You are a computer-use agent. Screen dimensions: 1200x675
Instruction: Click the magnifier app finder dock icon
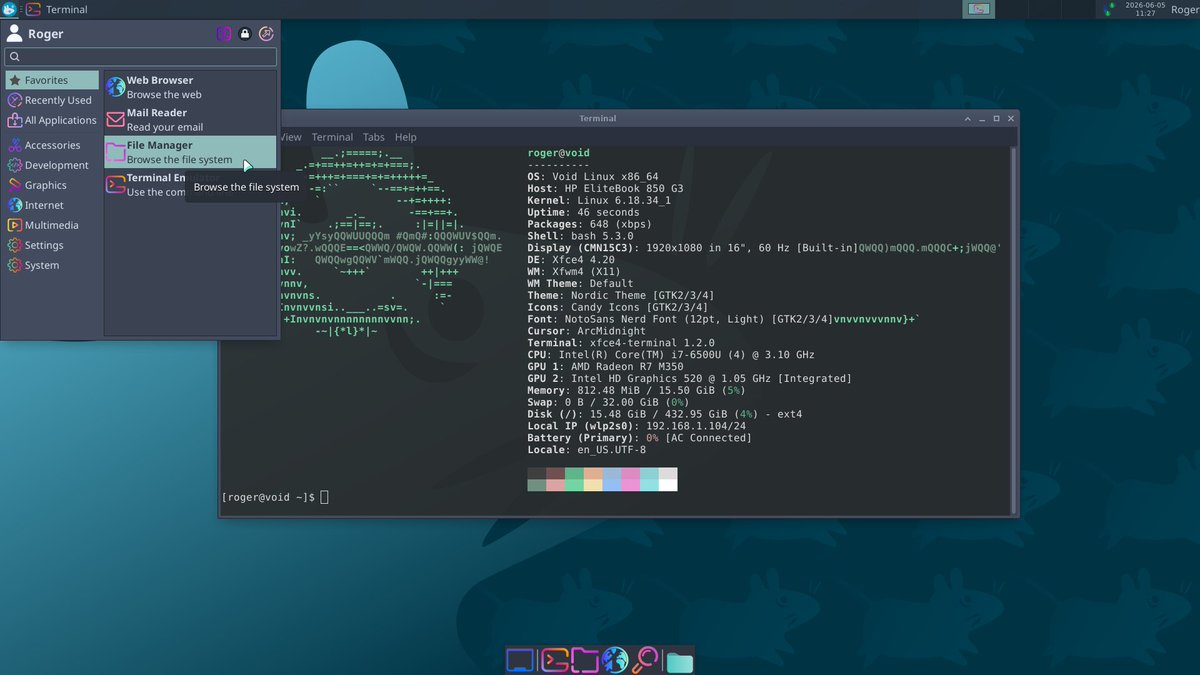click(645, 660)
